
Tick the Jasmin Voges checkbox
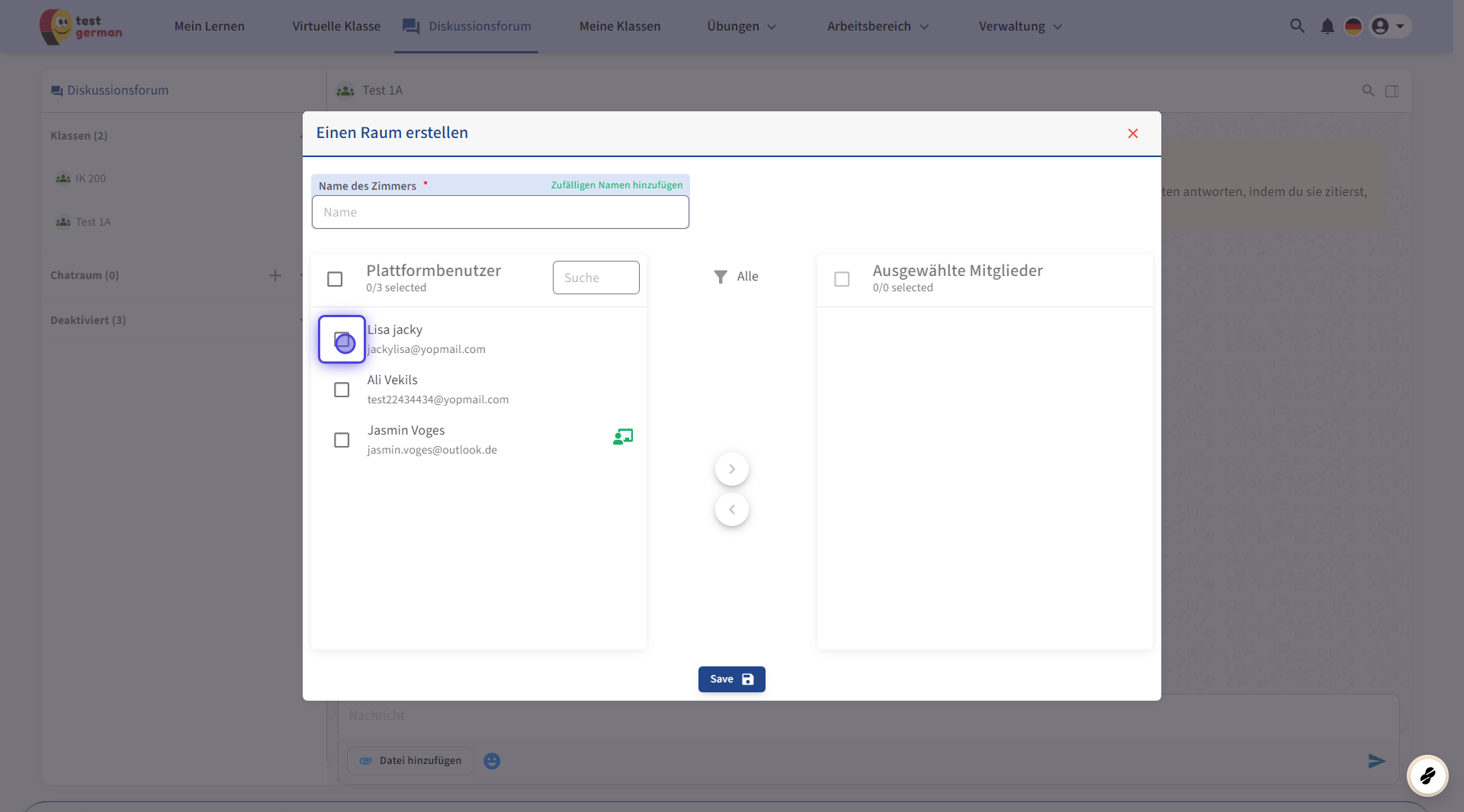click(x=342, y=440)
